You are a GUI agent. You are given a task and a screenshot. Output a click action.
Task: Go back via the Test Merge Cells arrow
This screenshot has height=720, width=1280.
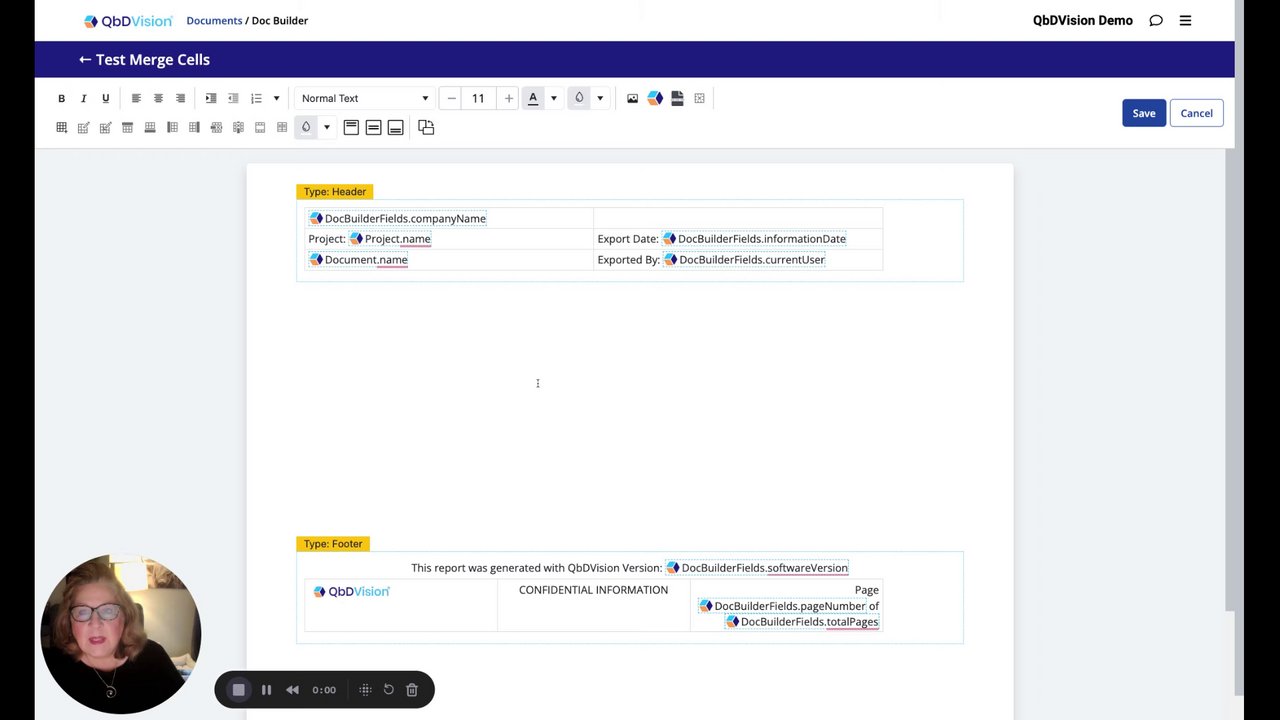click(x=85, y=59)
